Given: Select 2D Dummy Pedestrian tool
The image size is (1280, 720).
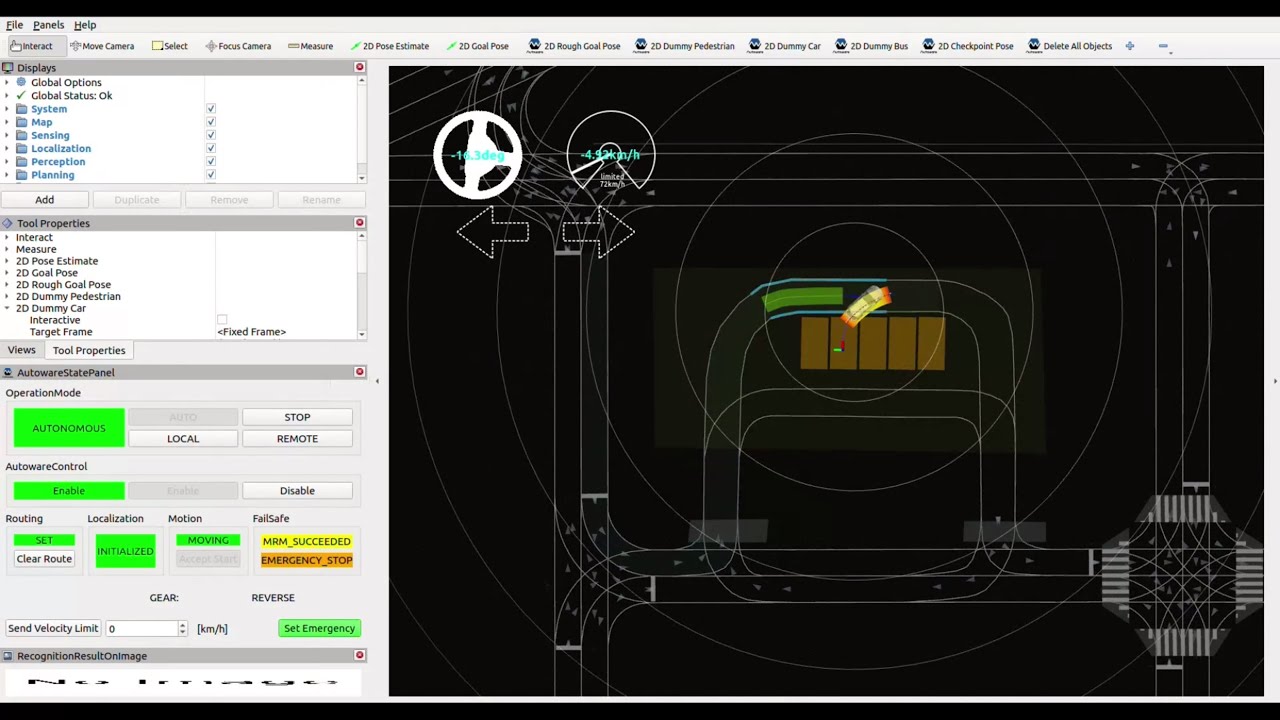Looking at the screenshot, I should pos(684,46).
